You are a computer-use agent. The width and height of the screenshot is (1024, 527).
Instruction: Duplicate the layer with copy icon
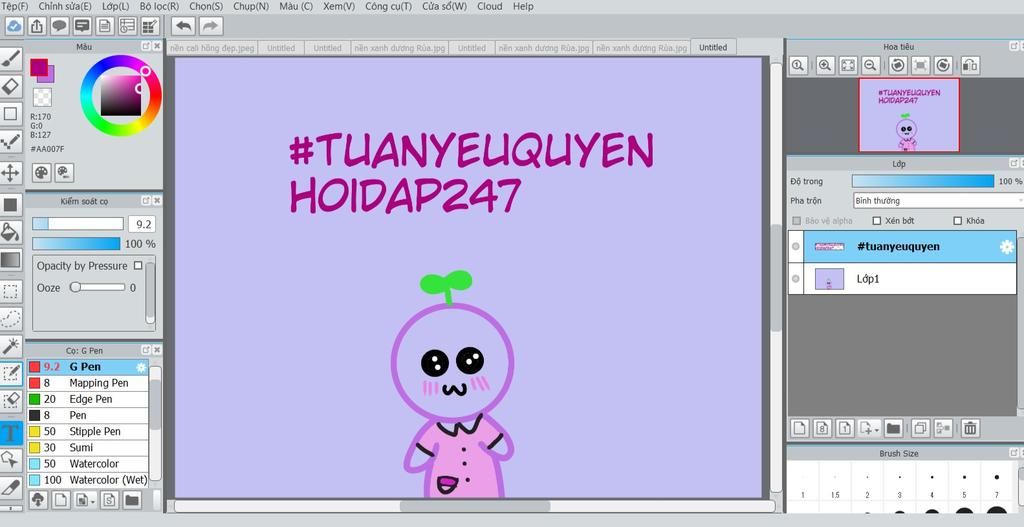[920, 428]
